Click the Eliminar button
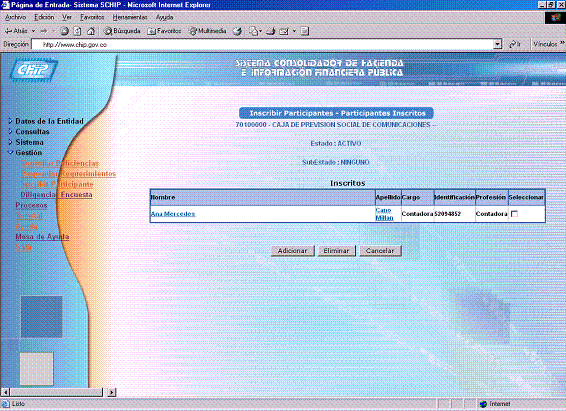This screenshot has width=566, height=411. point(336,251)
